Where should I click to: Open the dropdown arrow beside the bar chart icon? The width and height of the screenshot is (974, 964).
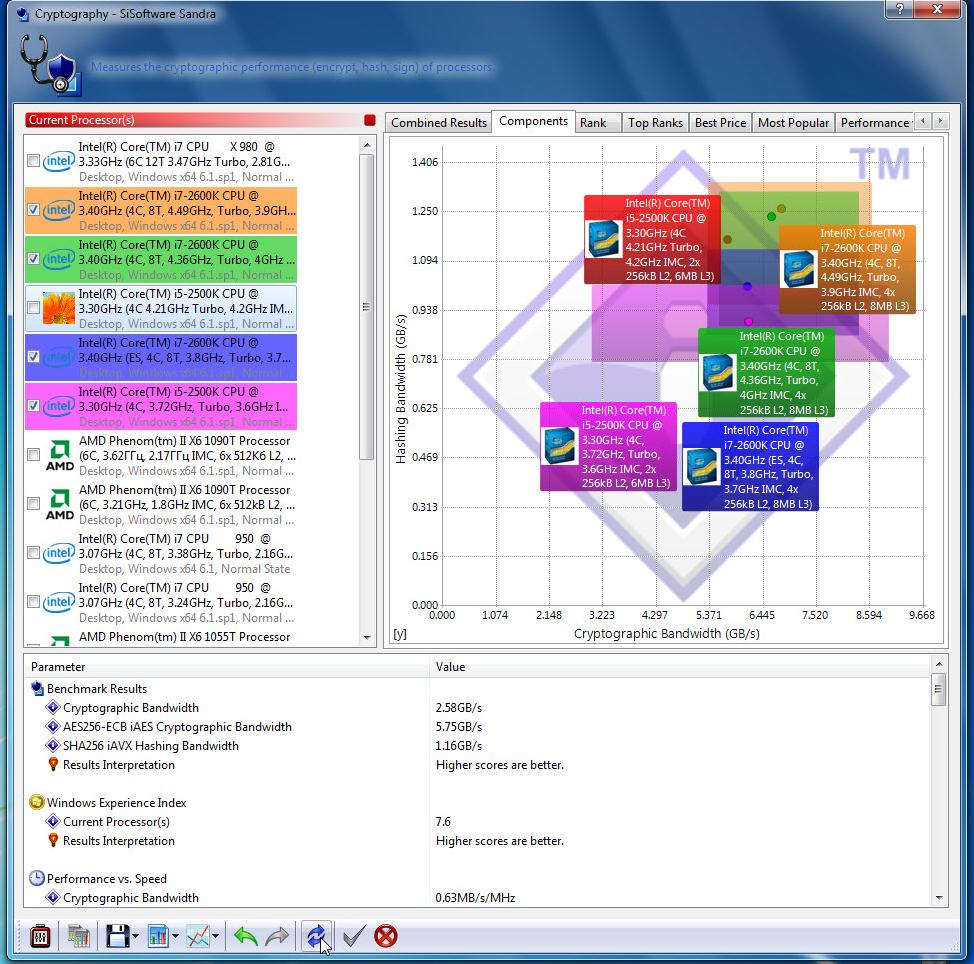pyautogui.click(x=176, y=937)
